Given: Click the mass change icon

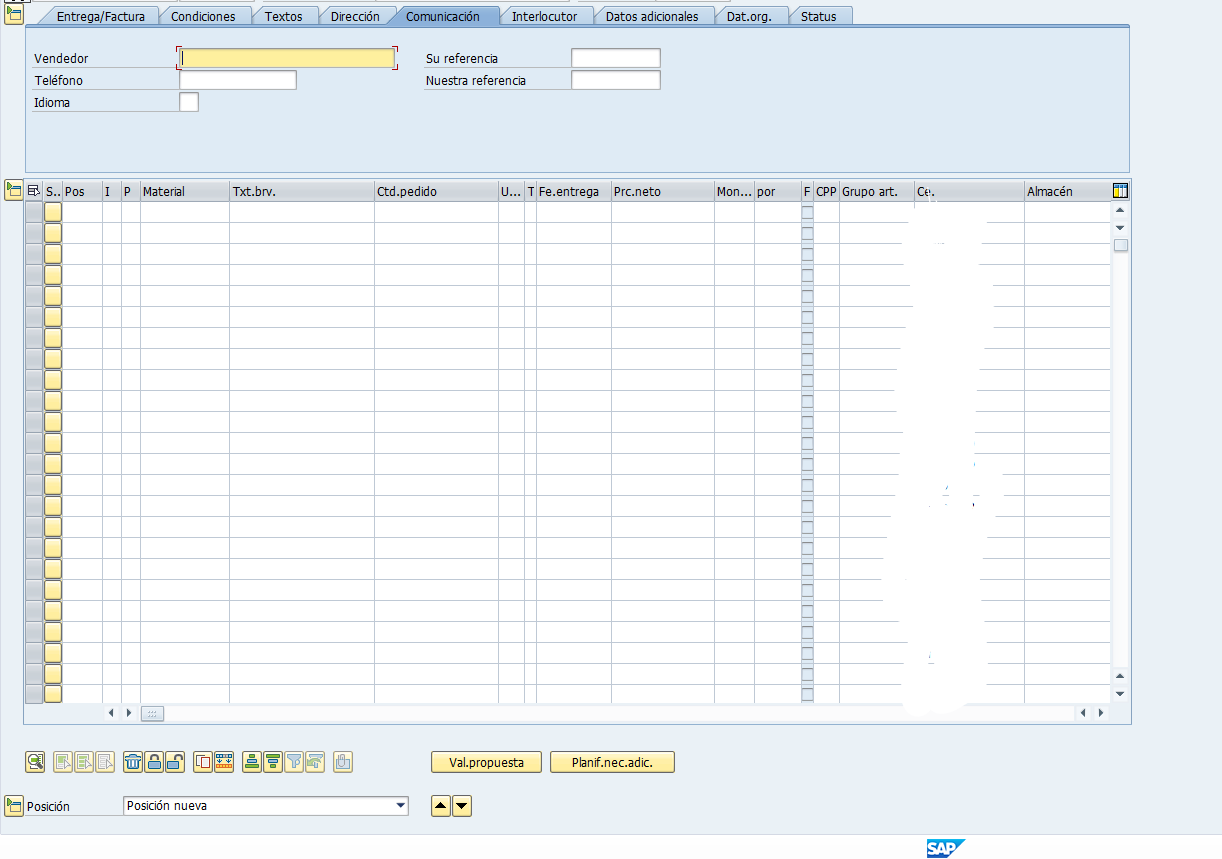Looking at the screenshot, I should [x=224, y=762].
